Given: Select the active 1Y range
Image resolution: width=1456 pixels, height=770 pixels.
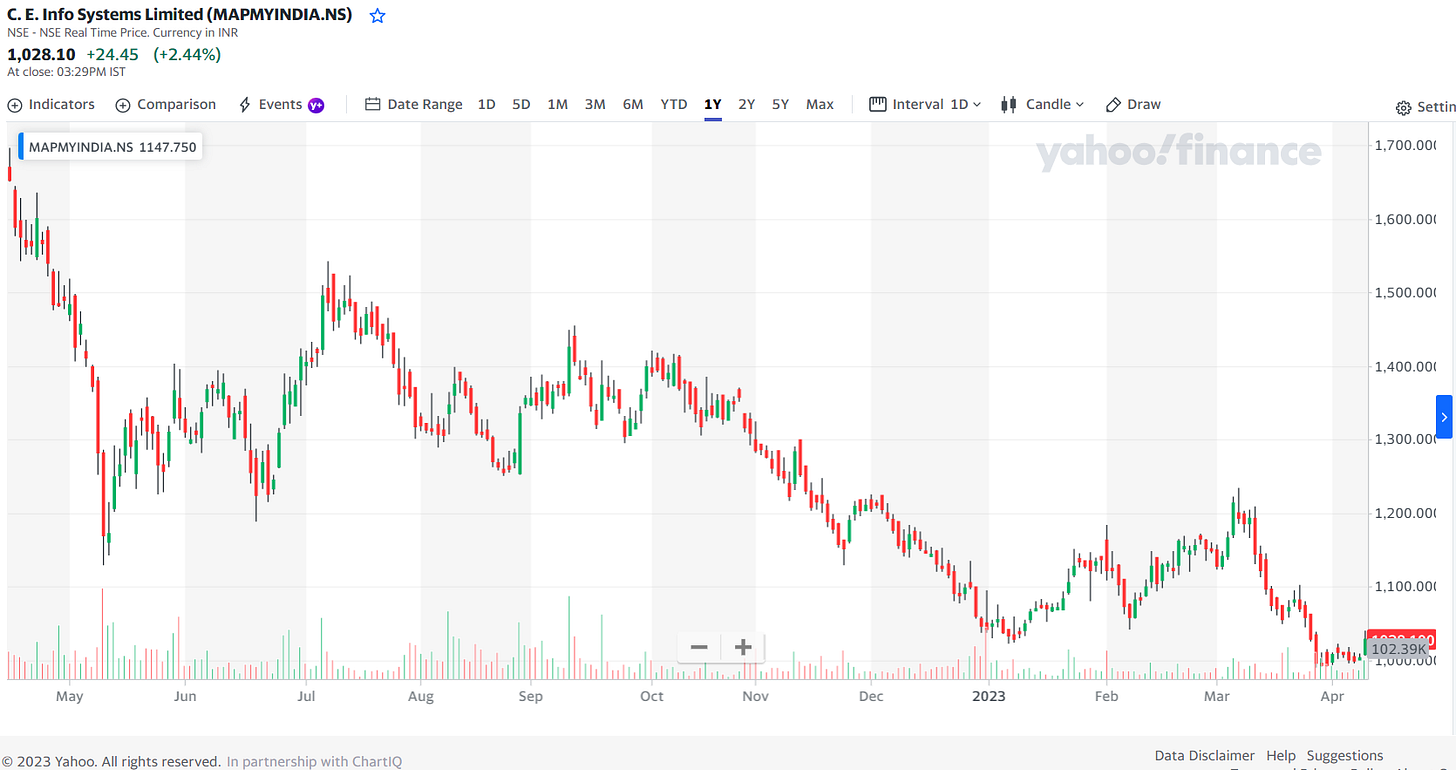Looking at the screenshot, I should tap(712, 104).
